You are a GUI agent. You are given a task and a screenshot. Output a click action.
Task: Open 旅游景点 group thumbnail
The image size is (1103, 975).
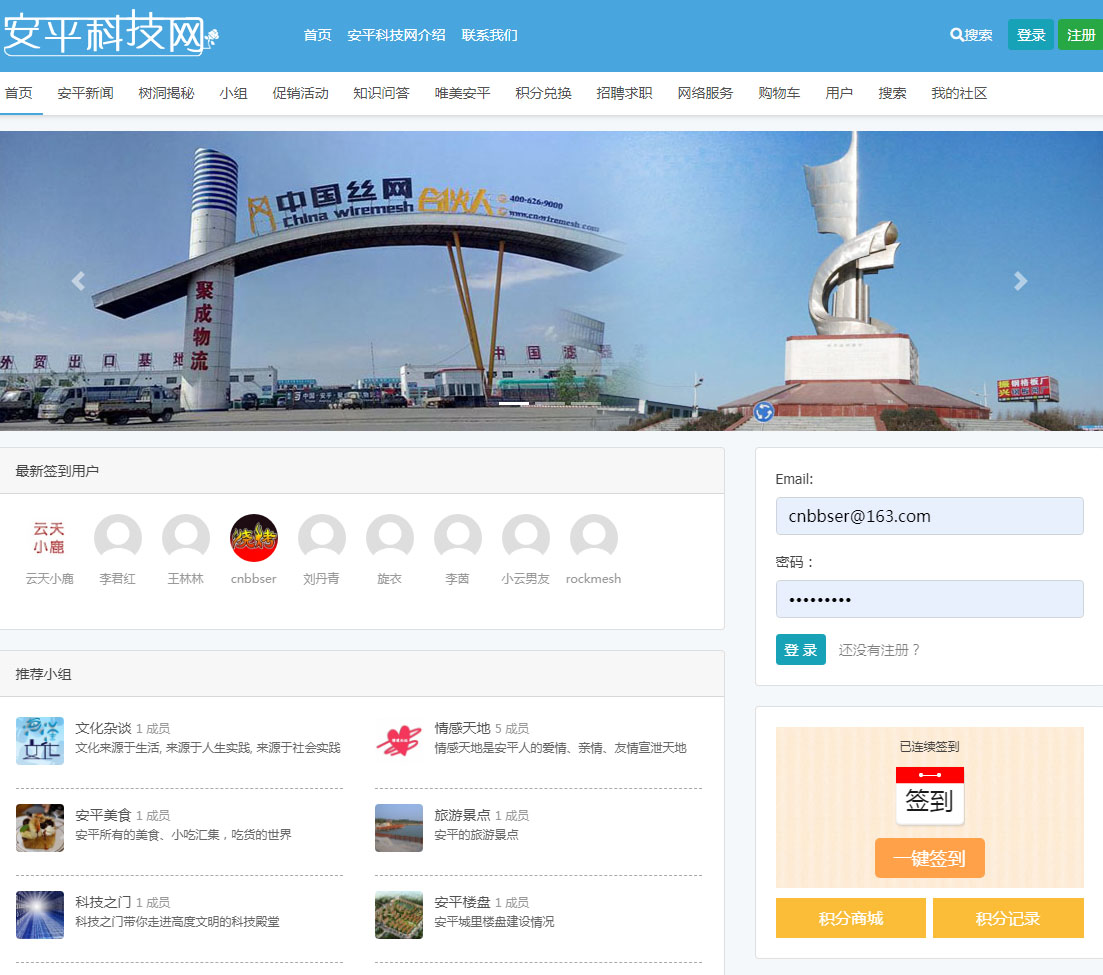coord(399,828)
